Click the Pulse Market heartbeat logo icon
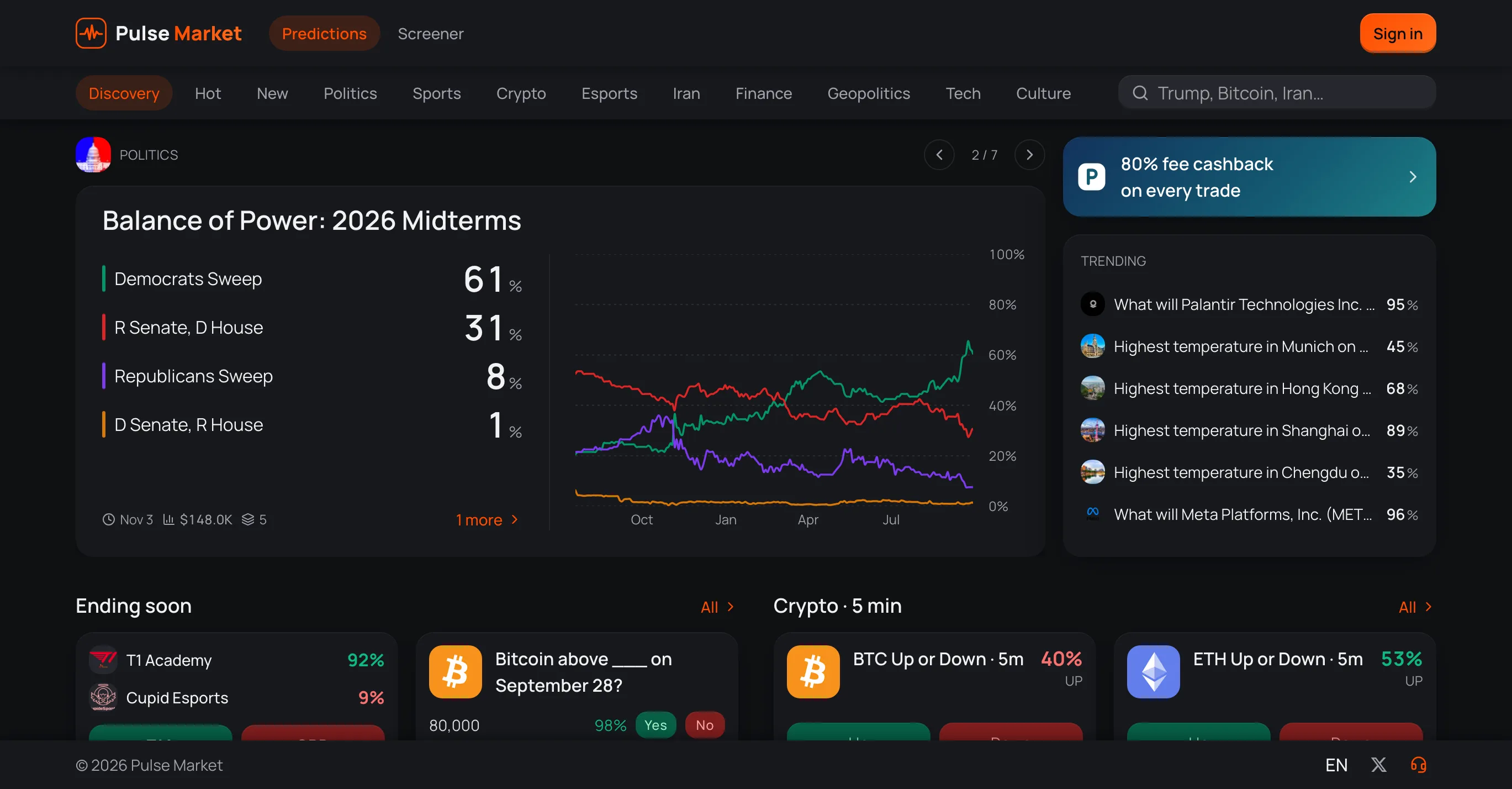1512x789 pixels. point(91,34)
